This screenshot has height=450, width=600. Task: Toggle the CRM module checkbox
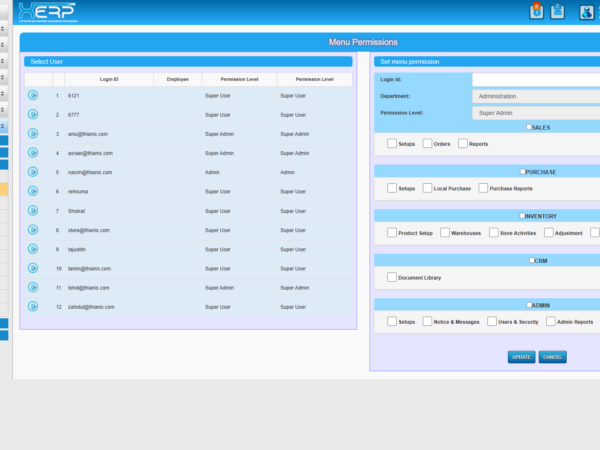point(532,260)
